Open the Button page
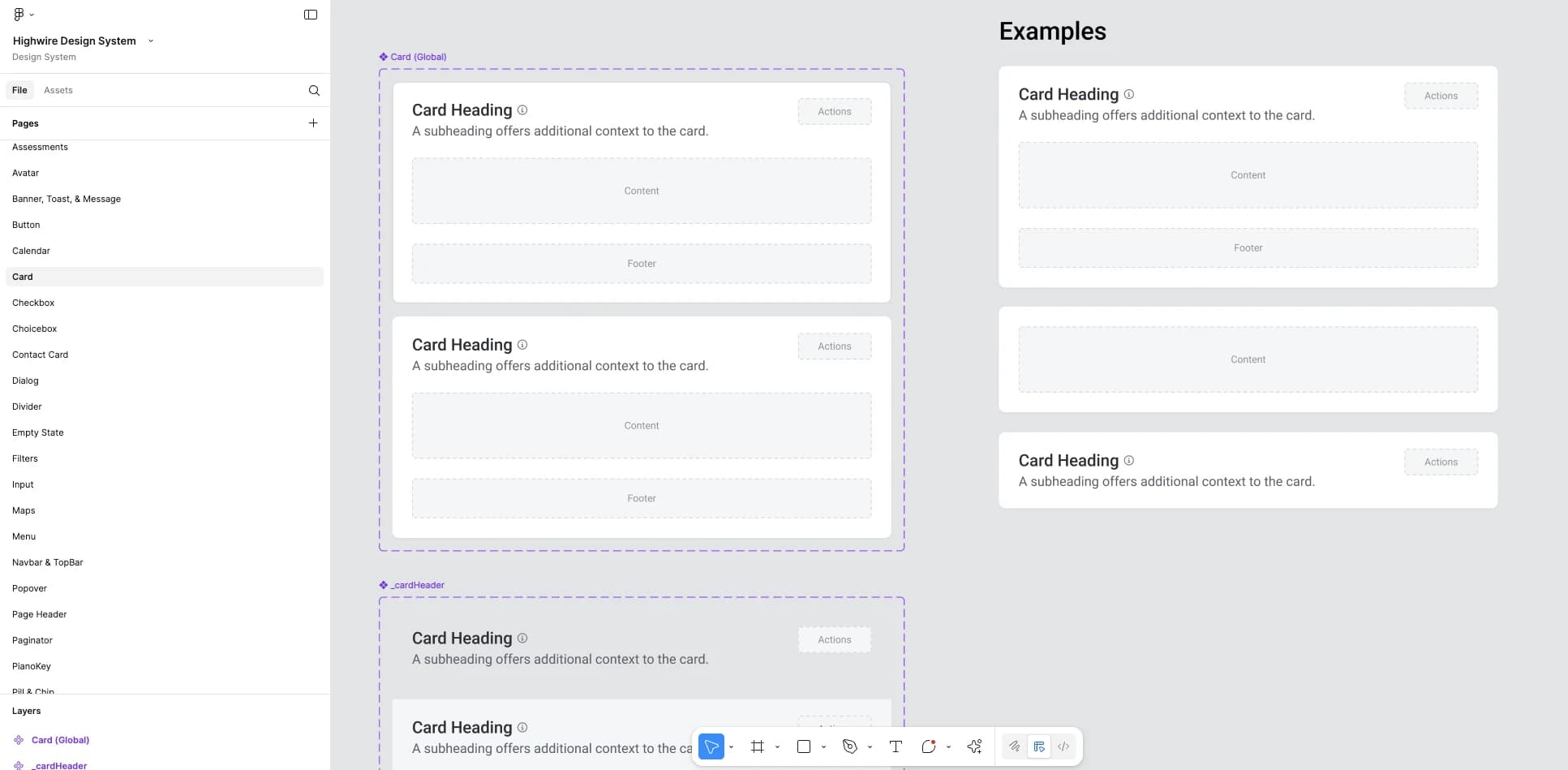This screenshot has height=770, width=1568. [164, 225]
